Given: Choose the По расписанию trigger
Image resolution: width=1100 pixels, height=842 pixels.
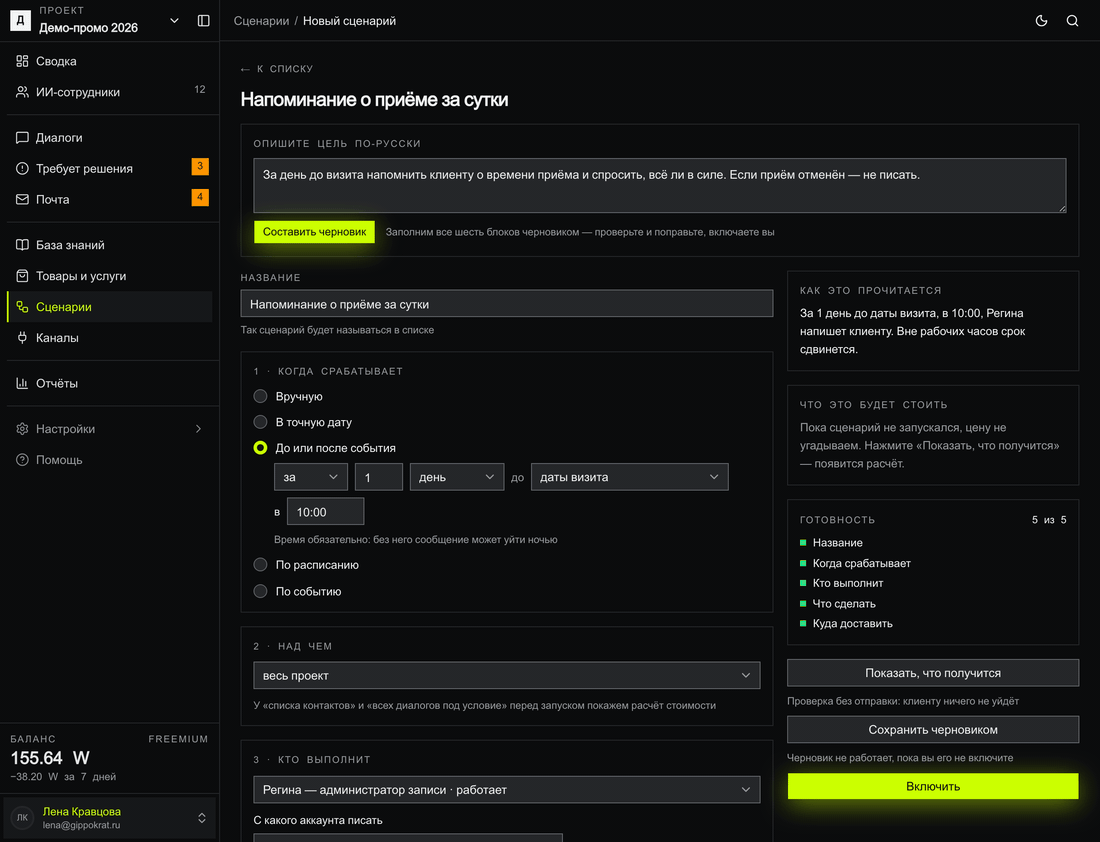Looking at the screenshot, I should click(260, 565).
